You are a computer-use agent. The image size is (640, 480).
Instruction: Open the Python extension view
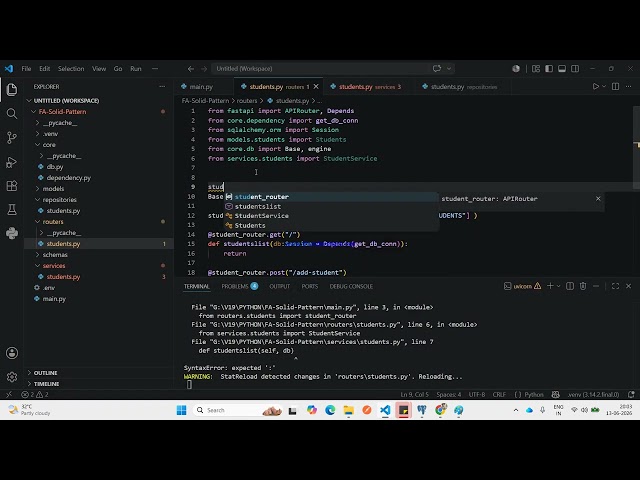coord(12,233)
